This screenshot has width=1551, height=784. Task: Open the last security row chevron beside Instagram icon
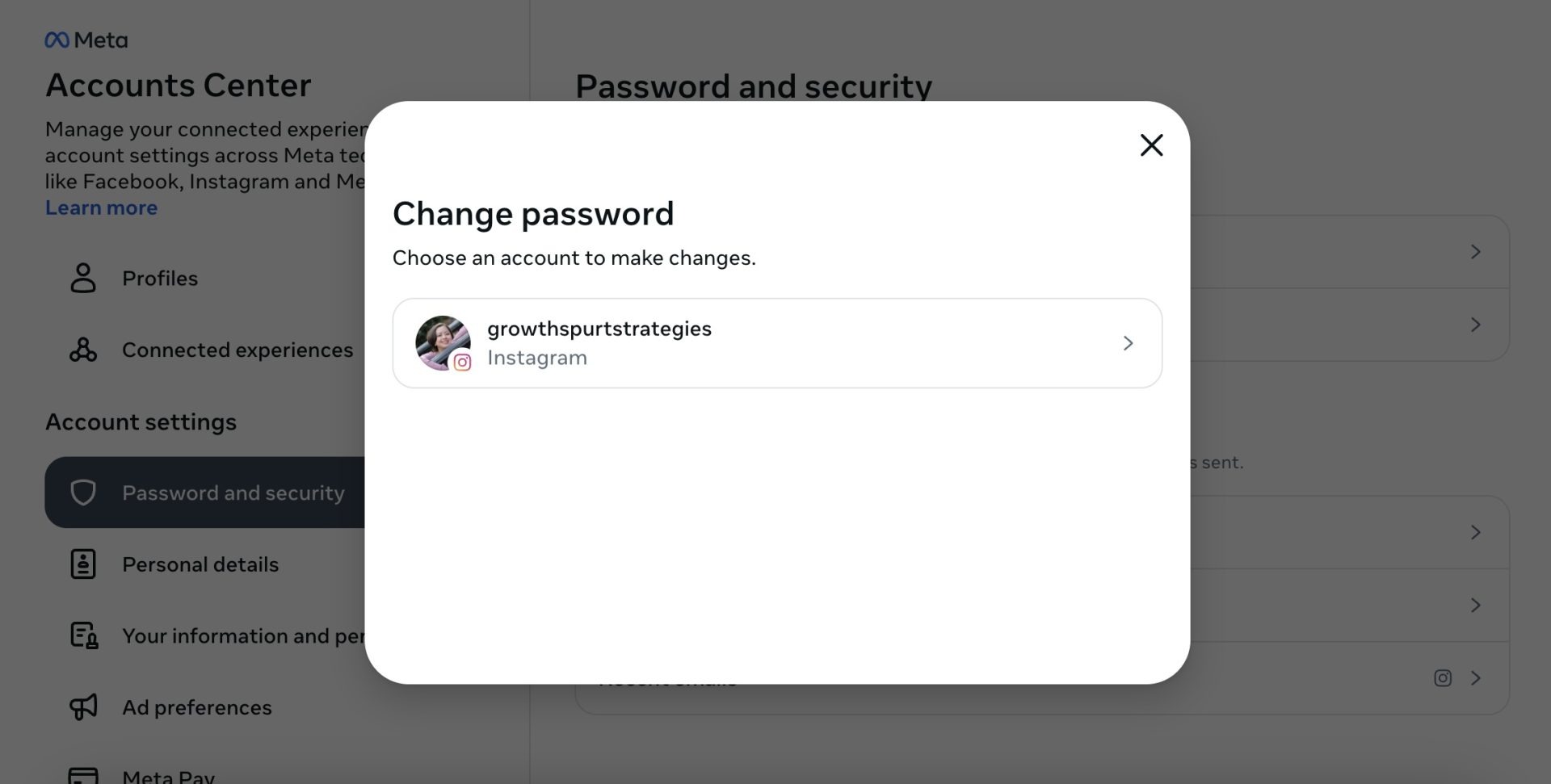coord(1475,678)
